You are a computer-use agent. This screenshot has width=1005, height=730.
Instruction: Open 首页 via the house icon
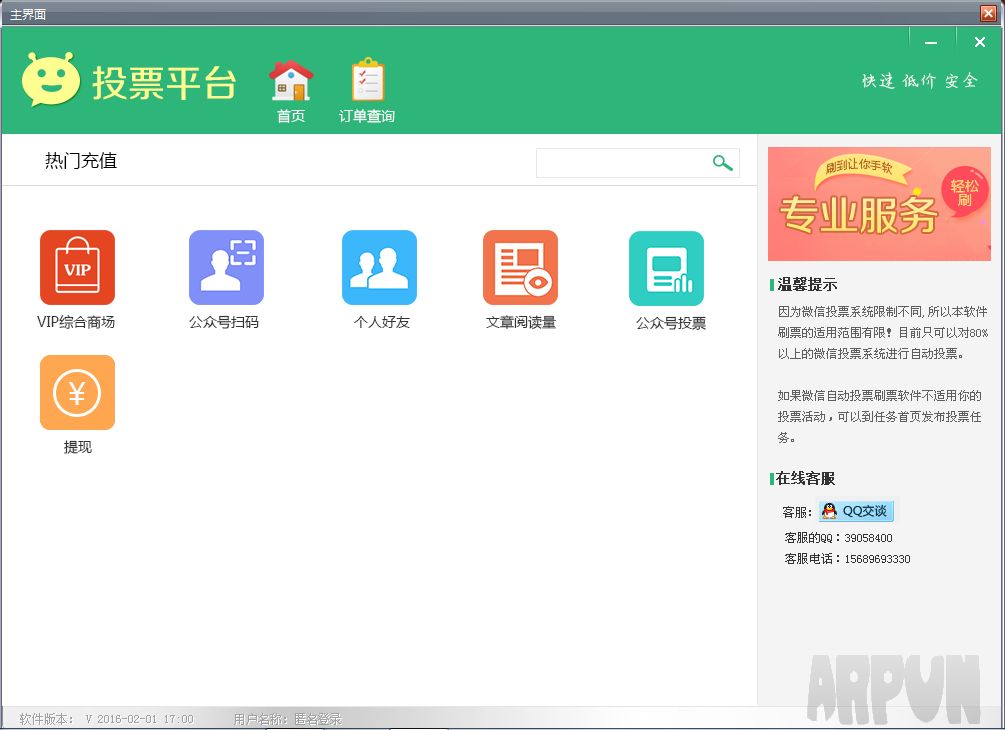tap(290, 75)
